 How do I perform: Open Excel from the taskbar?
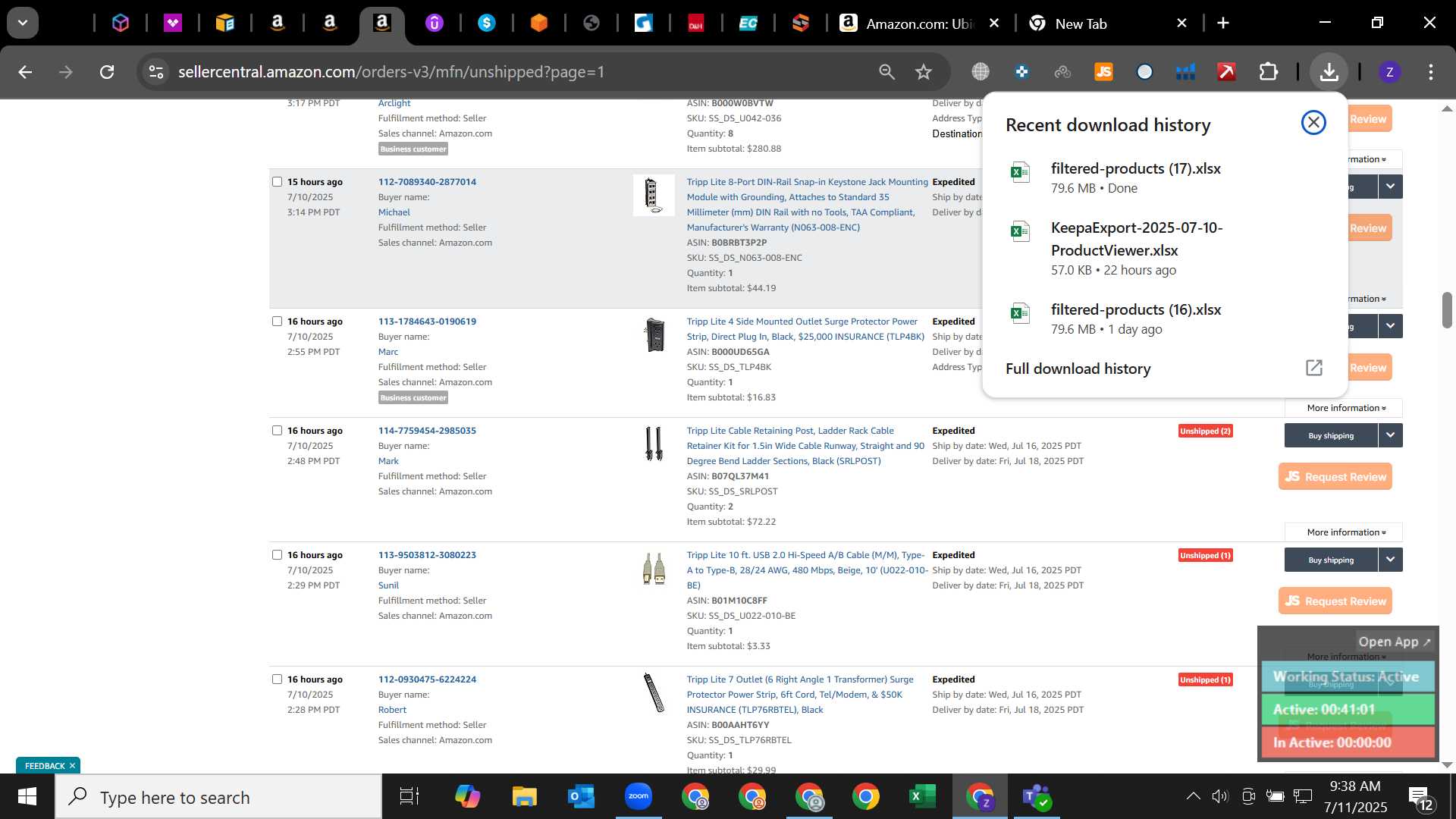point(922,796)
